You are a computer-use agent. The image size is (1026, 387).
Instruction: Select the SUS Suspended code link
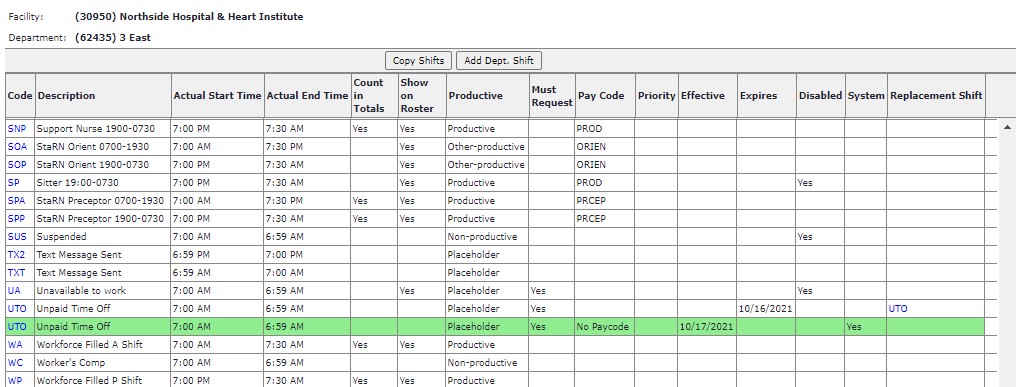click(x=17, y=236)
